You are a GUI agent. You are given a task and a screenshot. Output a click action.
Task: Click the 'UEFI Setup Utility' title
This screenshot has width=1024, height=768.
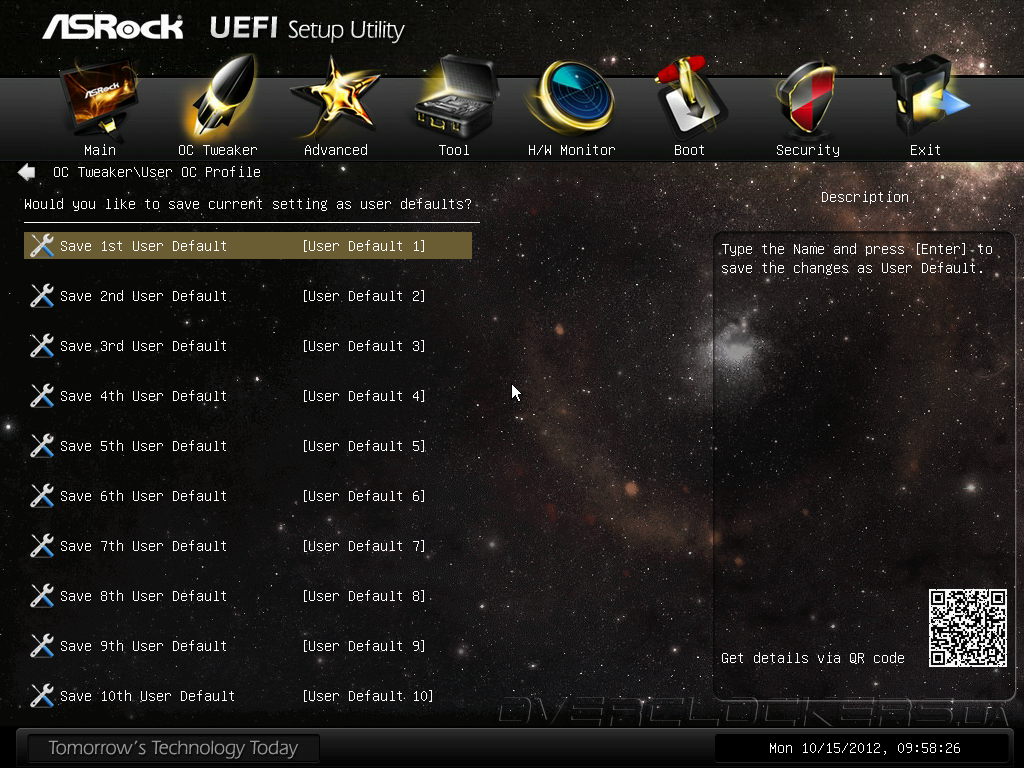click(307, 29)
